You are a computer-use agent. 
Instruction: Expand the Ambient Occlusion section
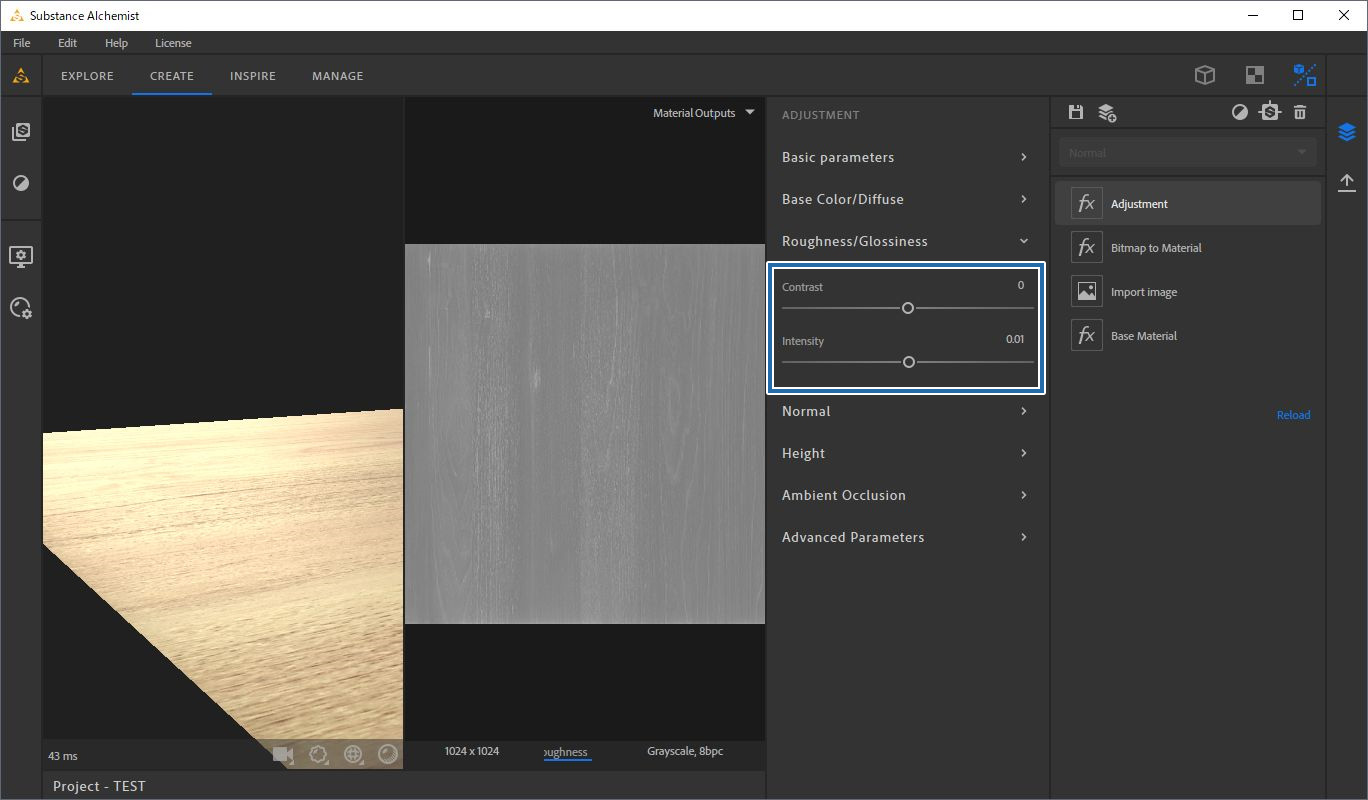(905, 495)
